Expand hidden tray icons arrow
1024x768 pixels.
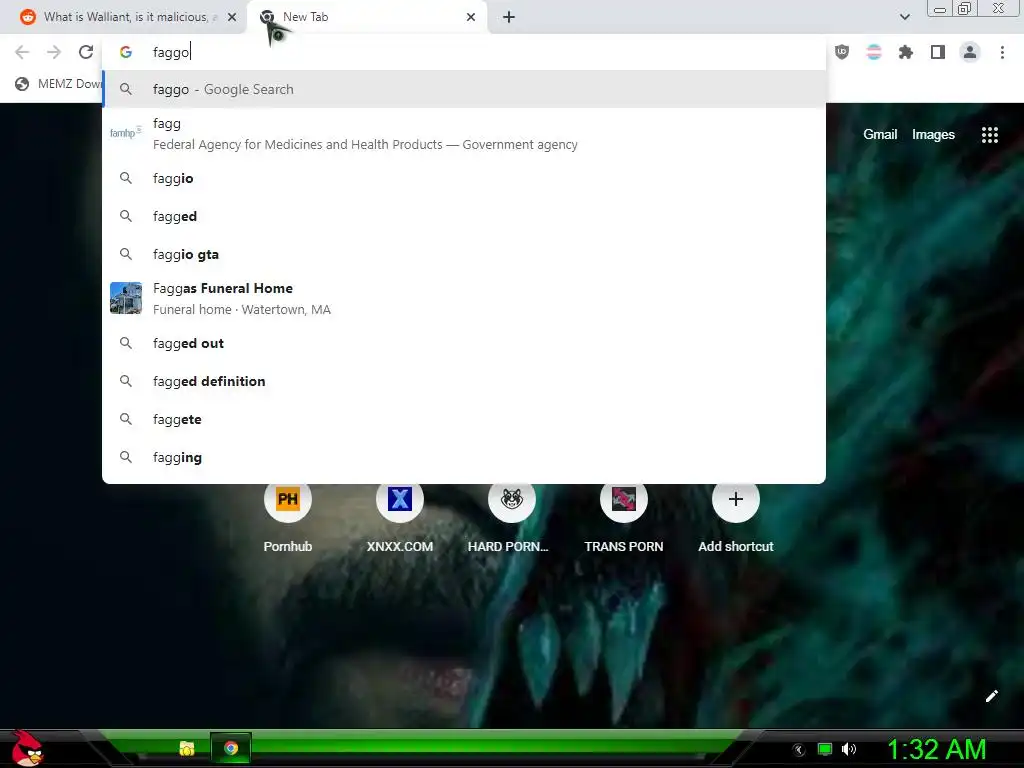(x=799, y=750)
